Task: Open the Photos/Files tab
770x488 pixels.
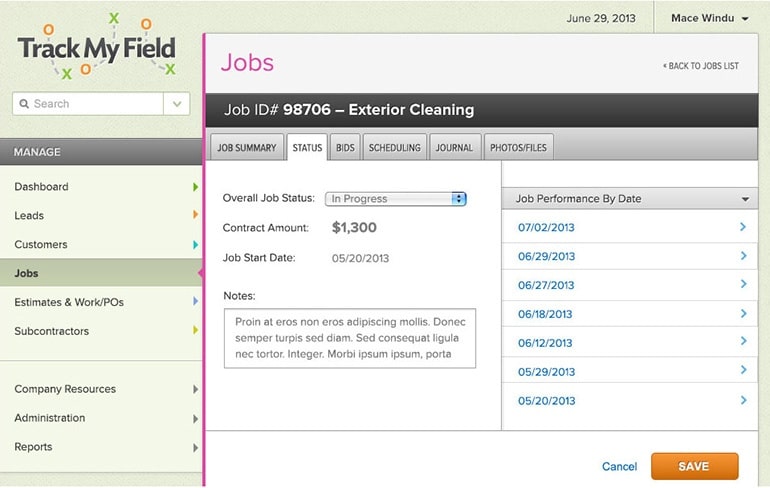Action: [518, 148]
